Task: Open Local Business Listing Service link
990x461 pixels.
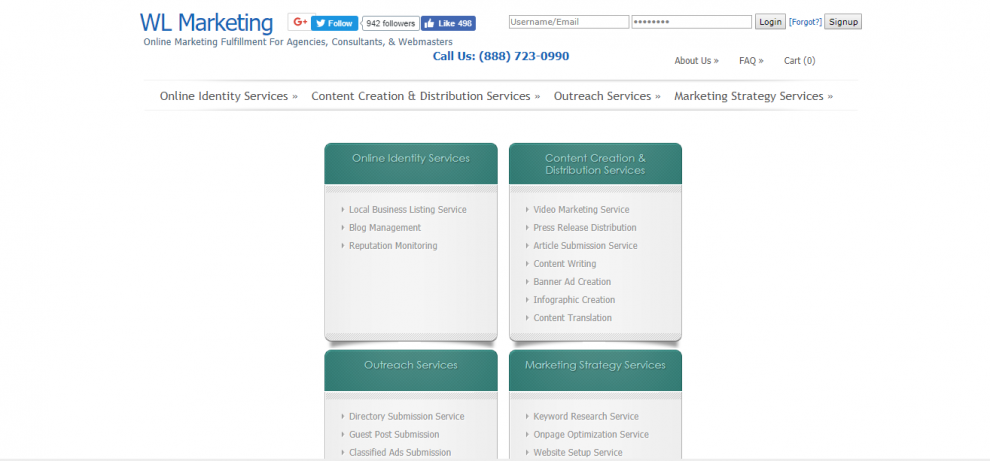Action: [x=407, y=210]
